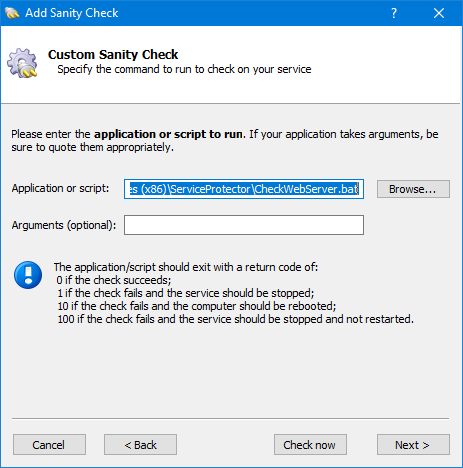Click the "0 if the check succeeds" line

coord(114,280)
